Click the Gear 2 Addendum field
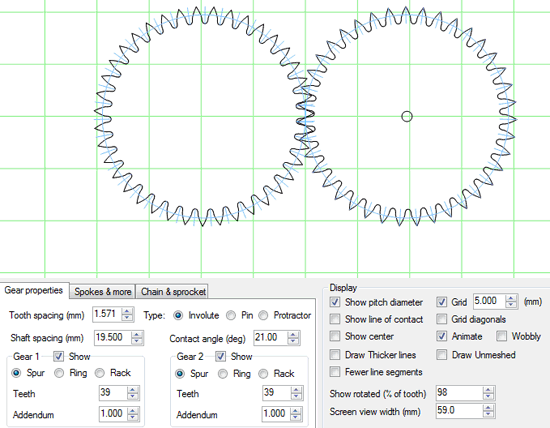550x428 pixels. [x=276, y=414]
